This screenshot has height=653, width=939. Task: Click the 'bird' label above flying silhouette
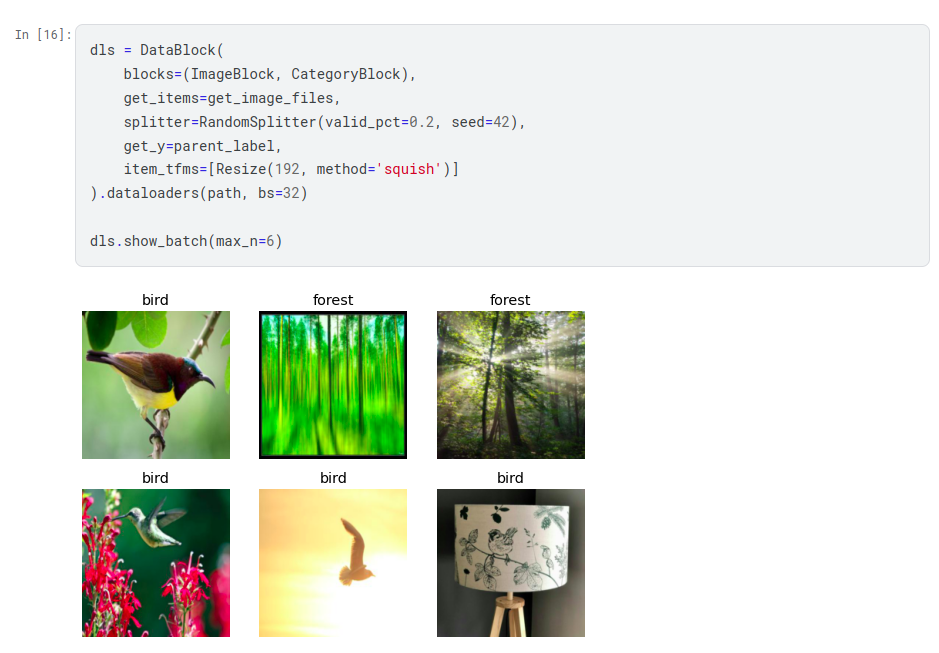333,478
